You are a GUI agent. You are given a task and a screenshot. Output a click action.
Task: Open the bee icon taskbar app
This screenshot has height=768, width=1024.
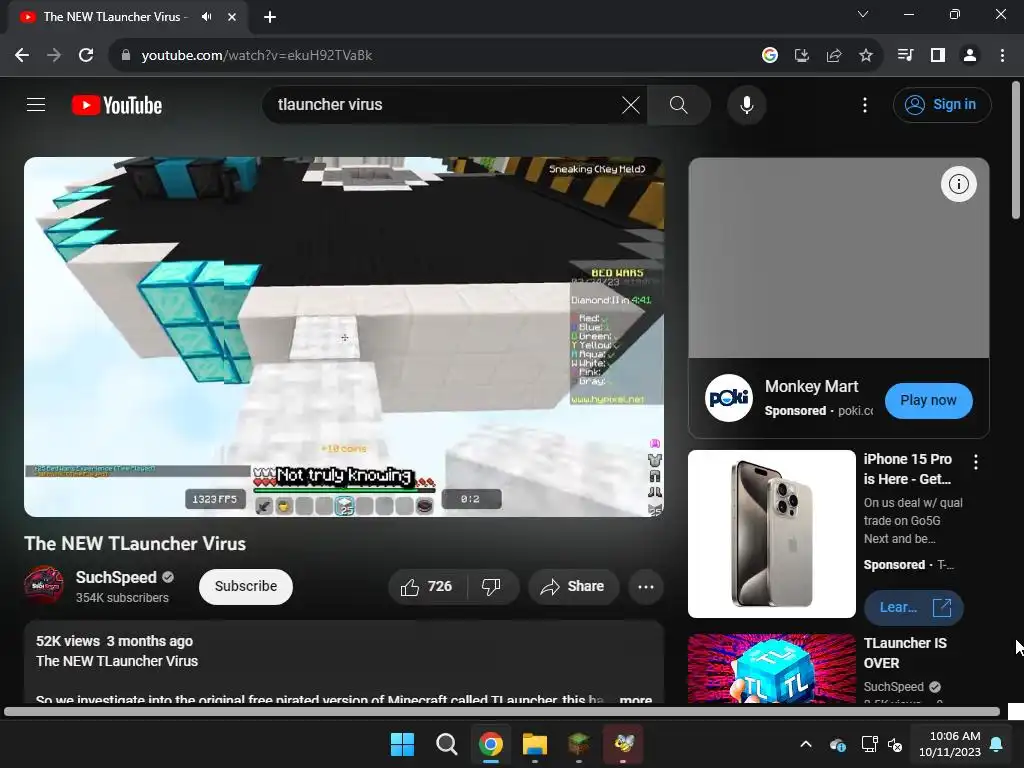click(623, 744)
